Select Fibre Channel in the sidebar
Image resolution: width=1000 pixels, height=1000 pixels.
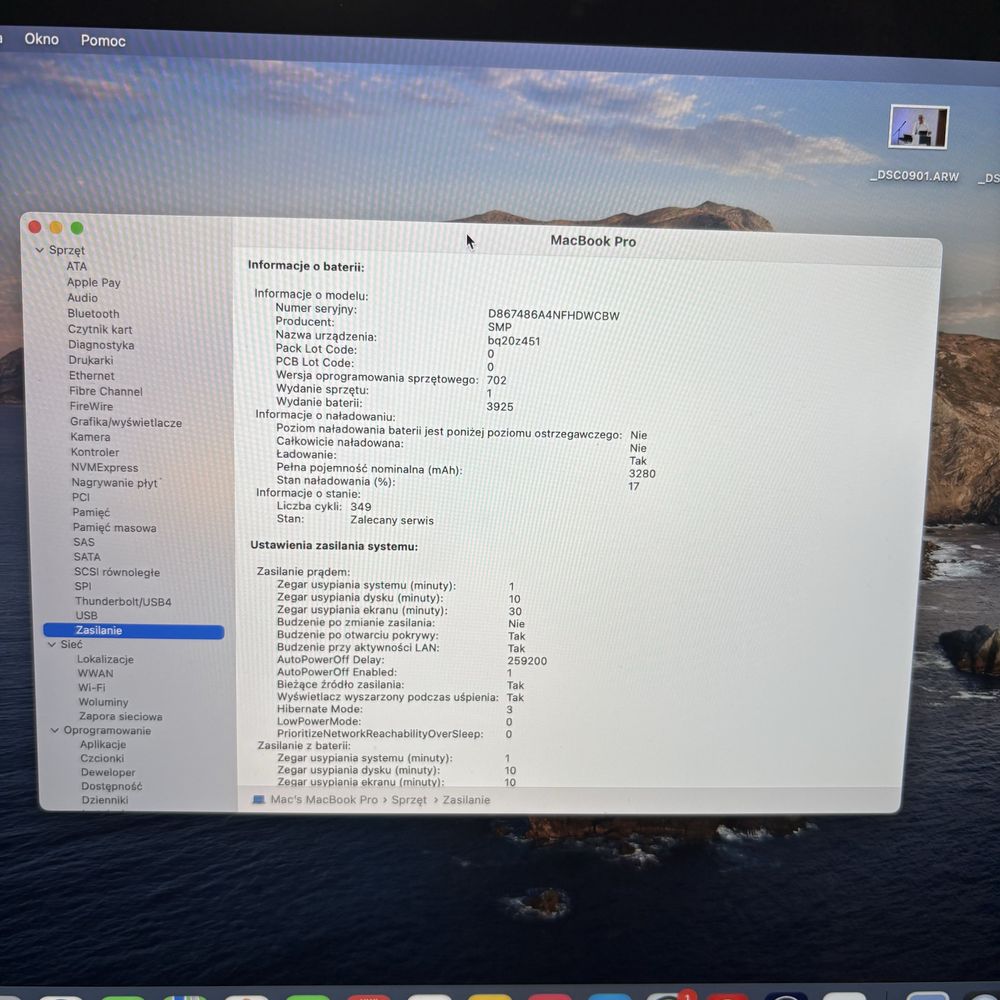click(106, 391)
